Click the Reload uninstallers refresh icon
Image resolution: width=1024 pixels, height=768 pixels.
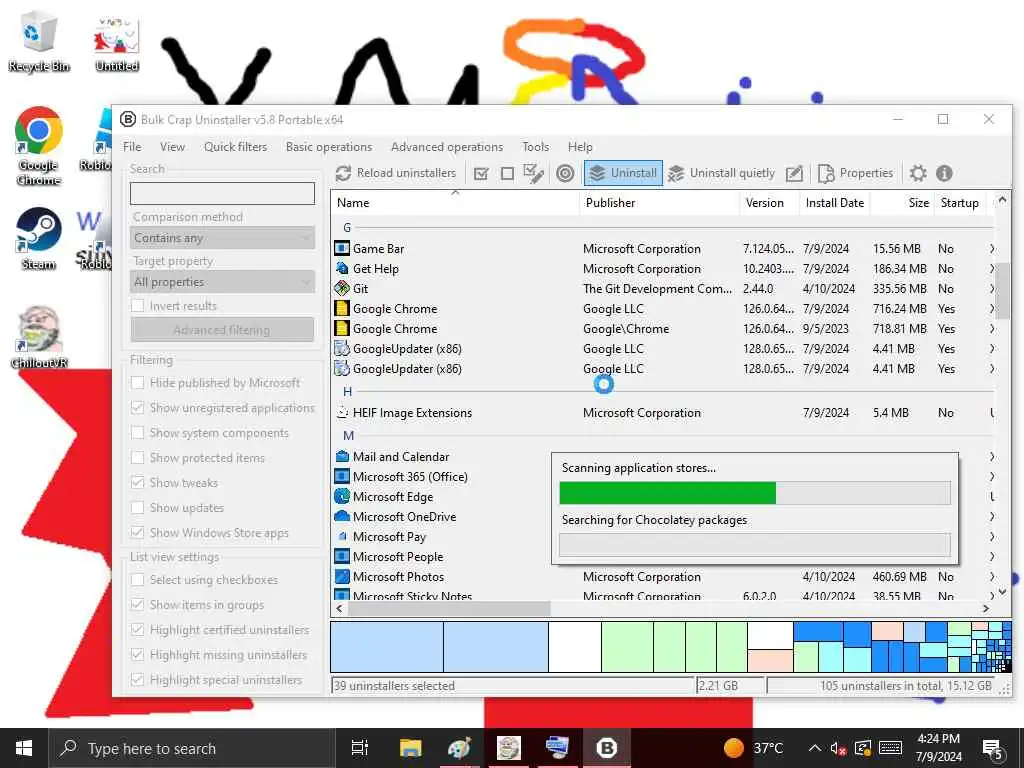343,173
